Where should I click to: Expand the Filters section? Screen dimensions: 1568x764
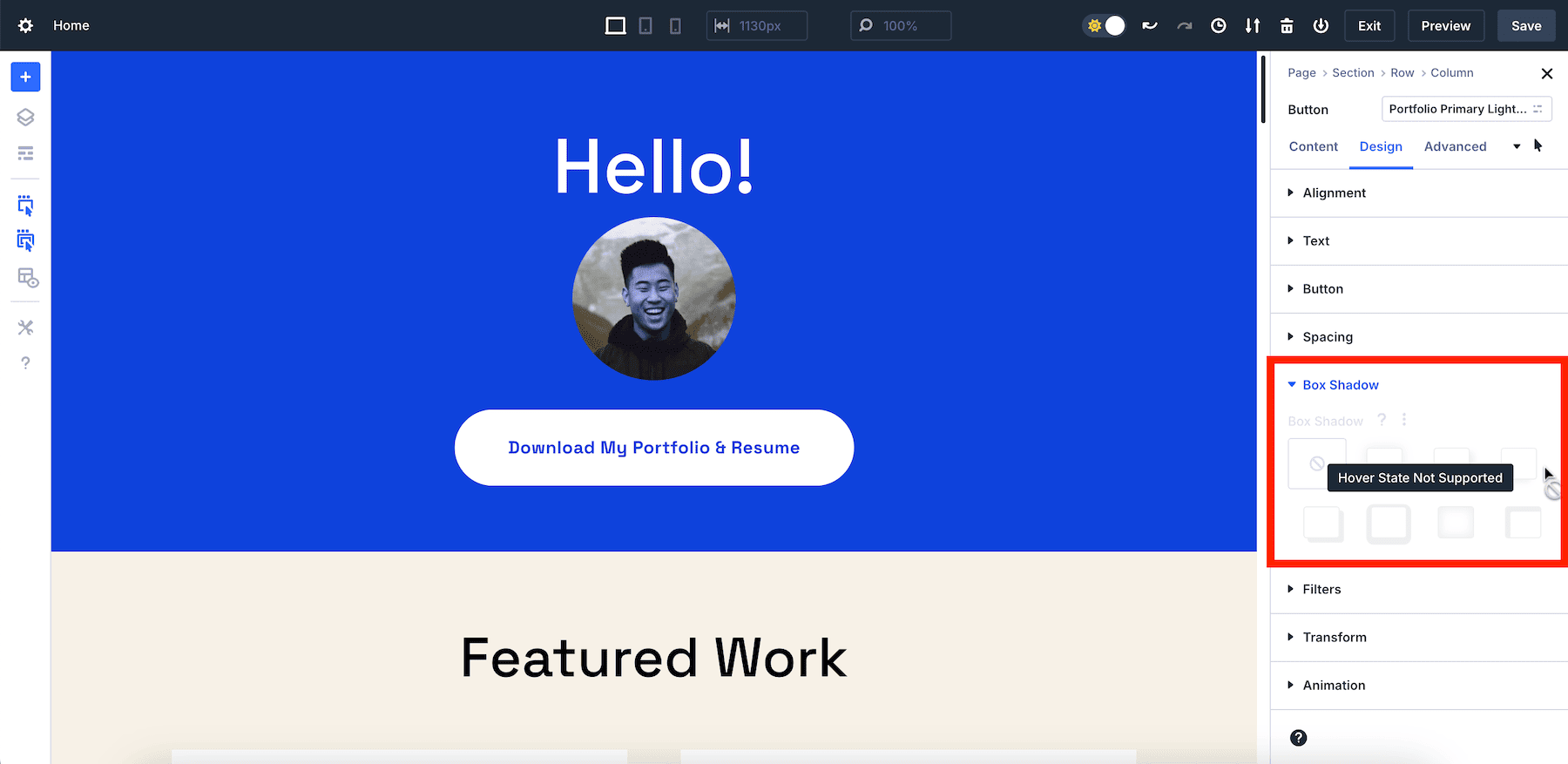click(1419, 590)
